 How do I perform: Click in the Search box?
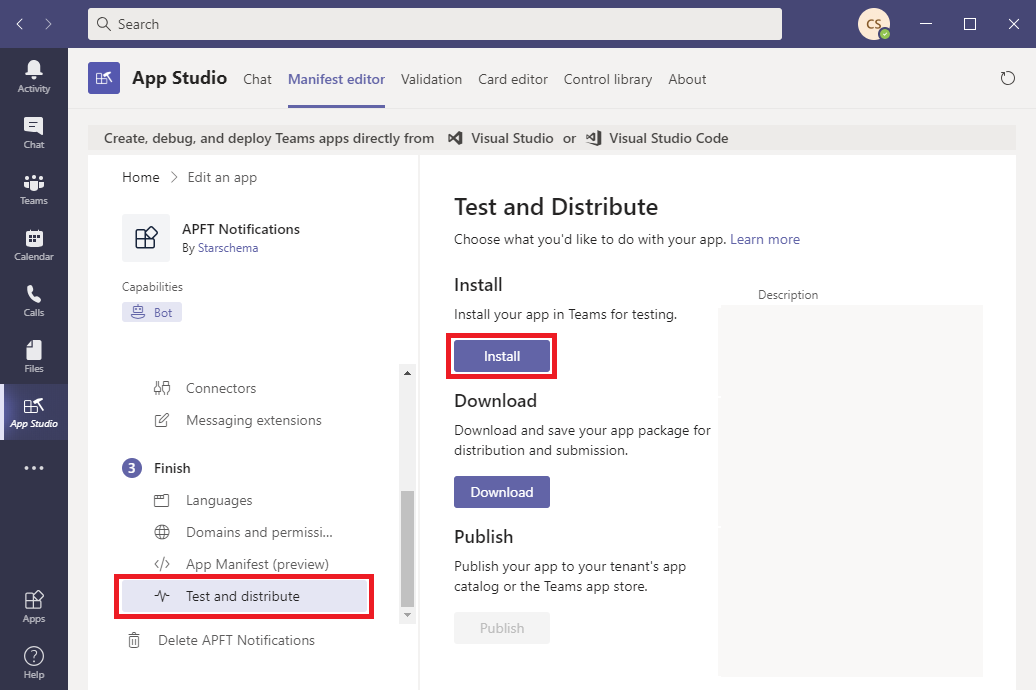point(435,24)
